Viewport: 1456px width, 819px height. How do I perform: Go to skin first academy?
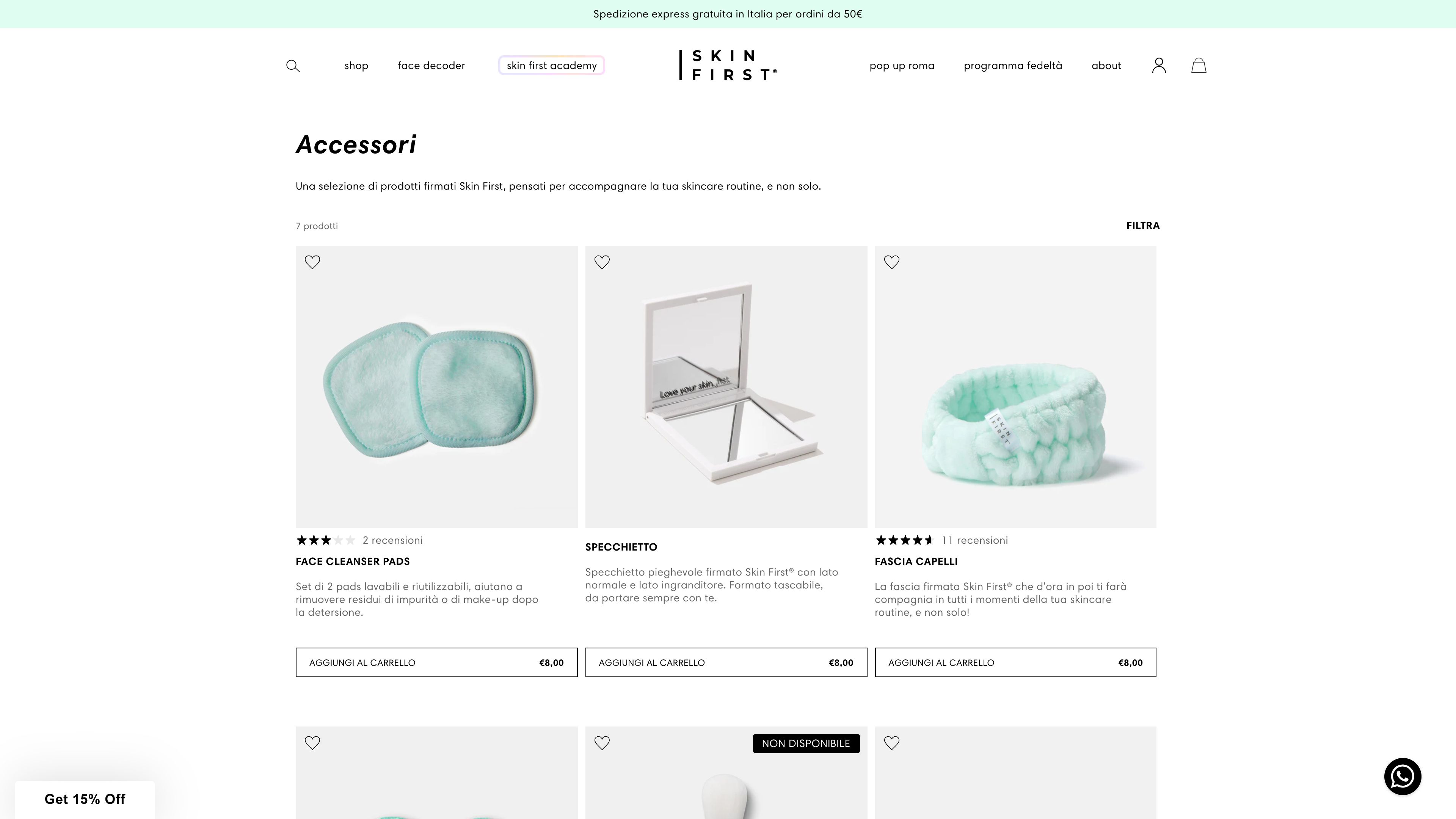(552, 66)
